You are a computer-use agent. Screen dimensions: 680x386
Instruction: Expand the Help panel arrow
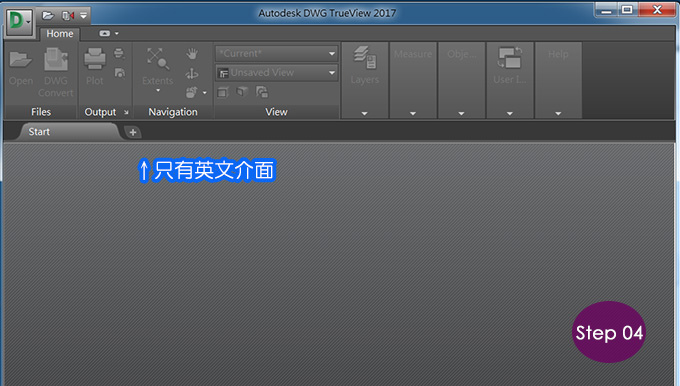558,113
